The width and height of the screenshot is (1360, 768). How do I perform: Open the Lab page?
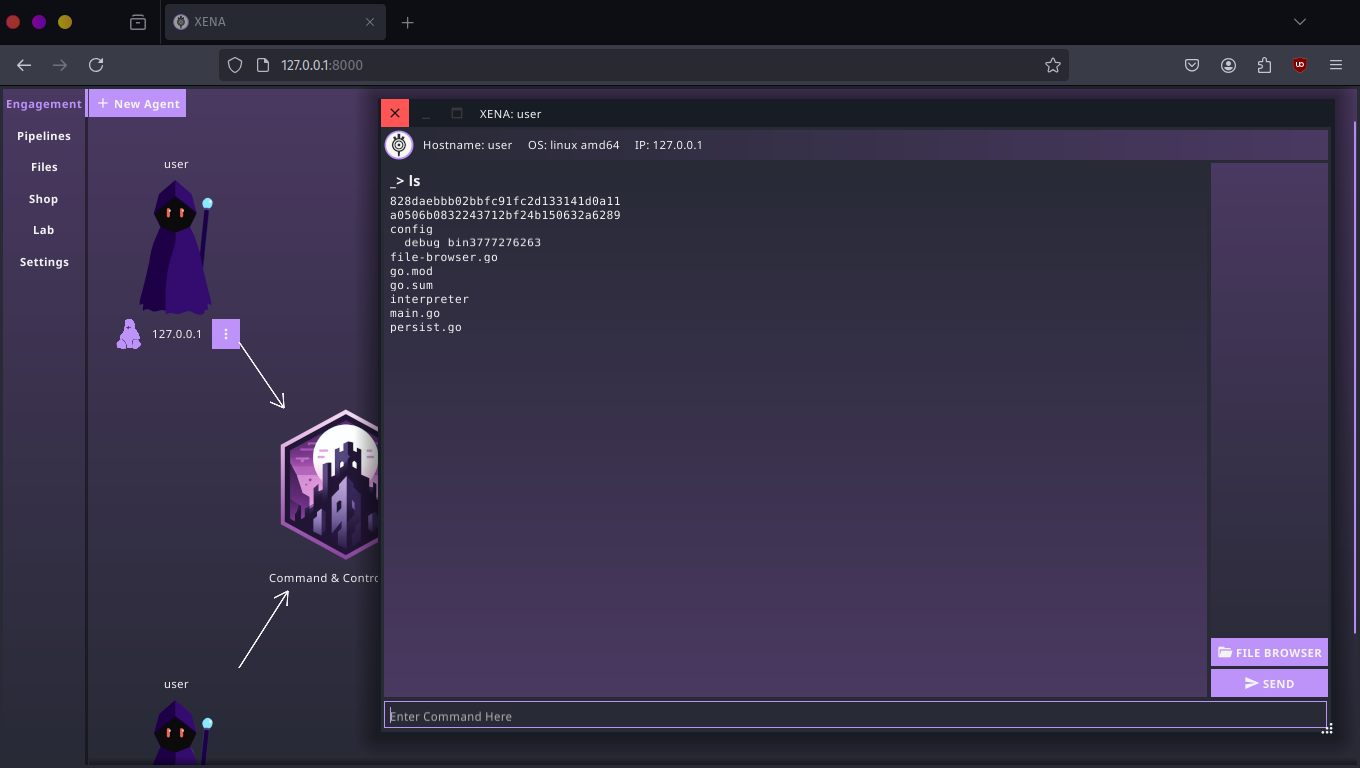pos(44,230)
